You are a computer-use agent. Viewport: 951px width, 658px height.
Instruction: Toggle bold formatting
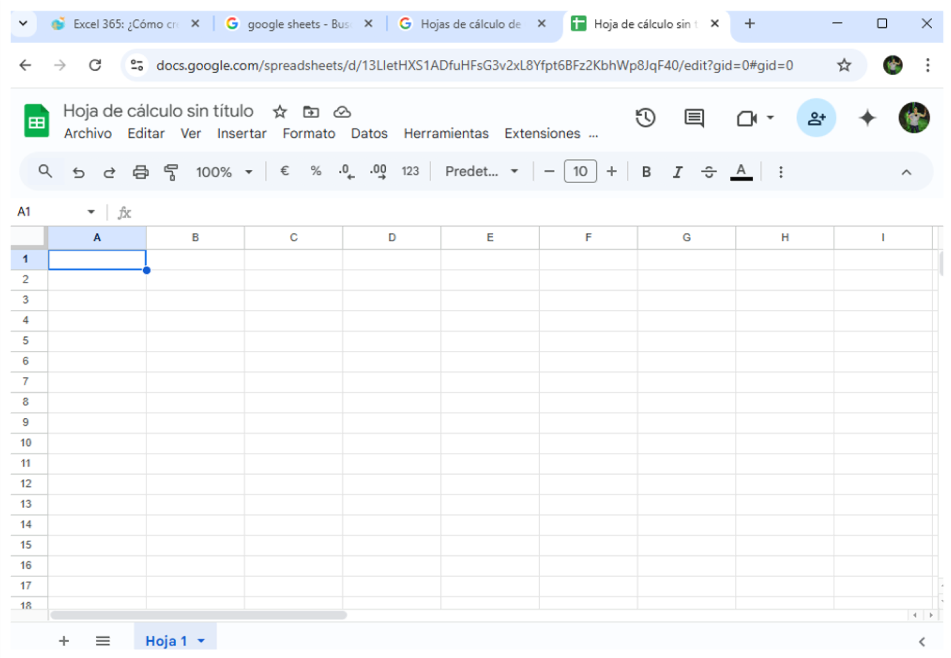(x=646, y=172)
